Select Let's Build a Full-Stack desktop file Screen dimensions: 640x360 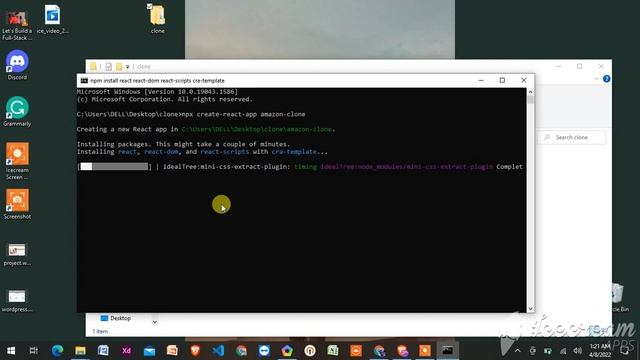[x=17, y=24]
